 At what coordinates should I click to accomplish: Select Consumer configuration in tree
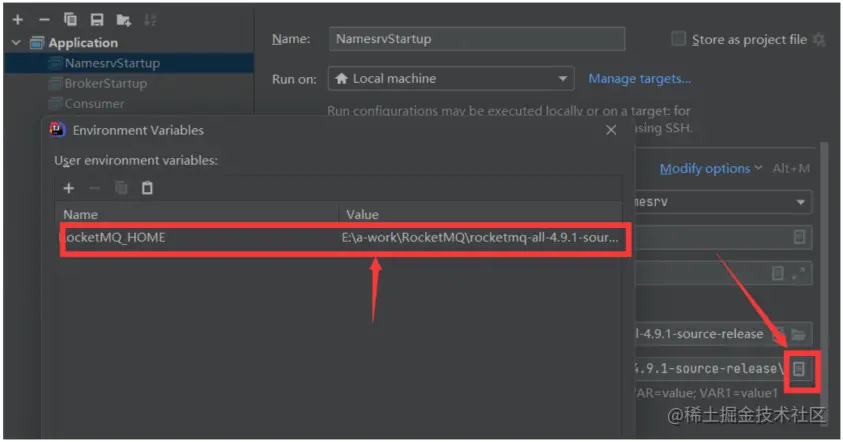coord(94,103)
